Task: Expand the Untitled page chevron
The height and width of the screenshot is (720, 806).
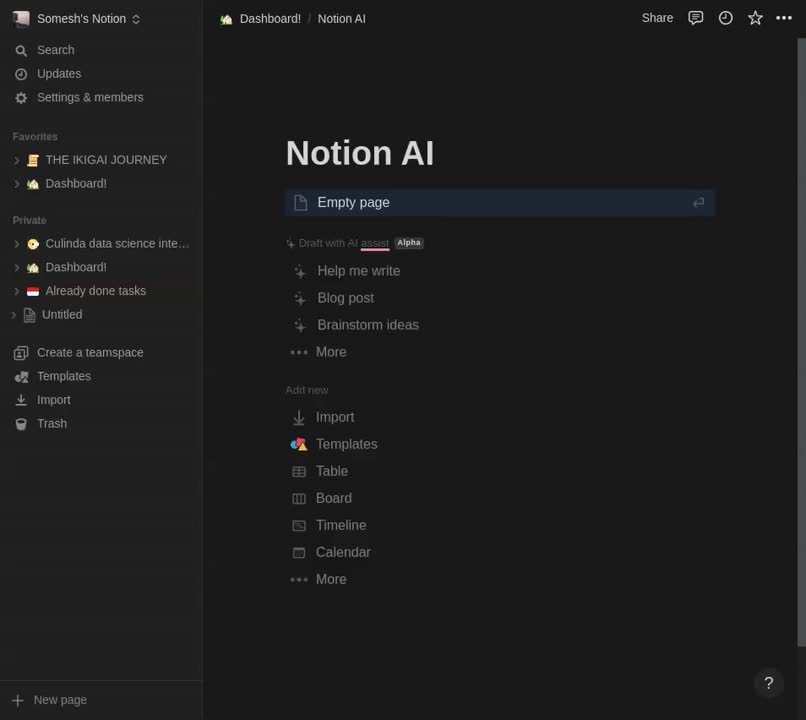Action: (13, 315)
